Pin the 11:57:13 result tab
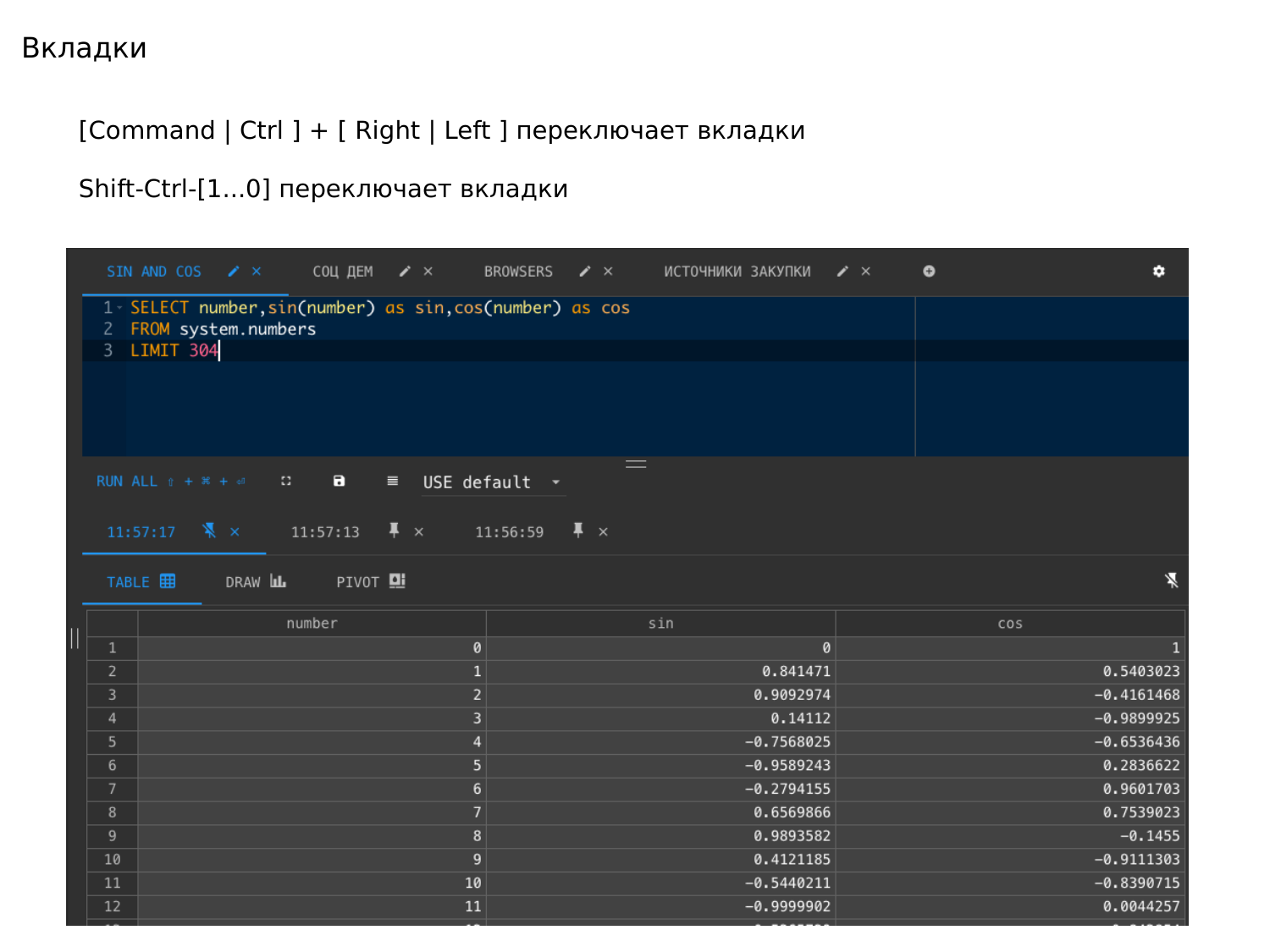 (394, 531)
